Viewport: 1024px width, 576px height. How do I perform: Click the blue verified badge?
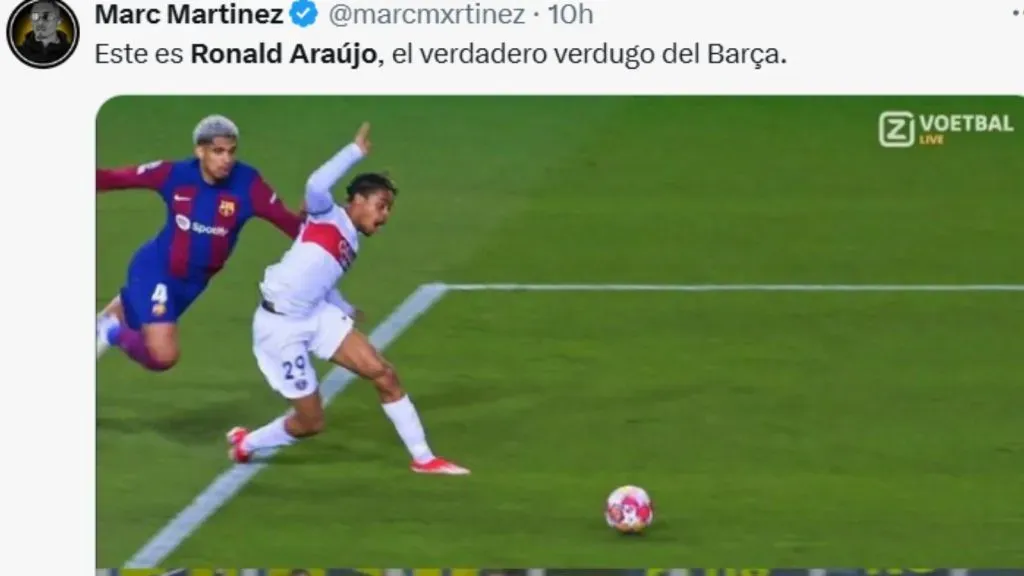(x=304, y=14)
